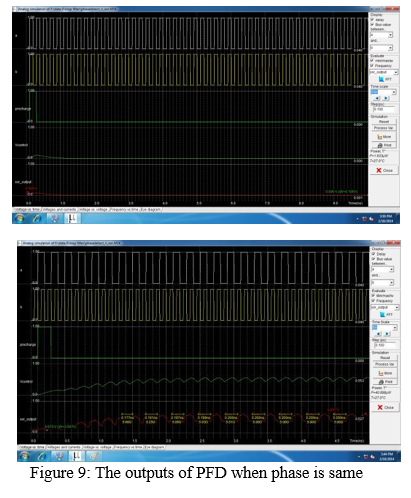The height and width of the screenshot is (498, 411).
Task: Click the Close button with red X in lower window
Action: [386, 407]
